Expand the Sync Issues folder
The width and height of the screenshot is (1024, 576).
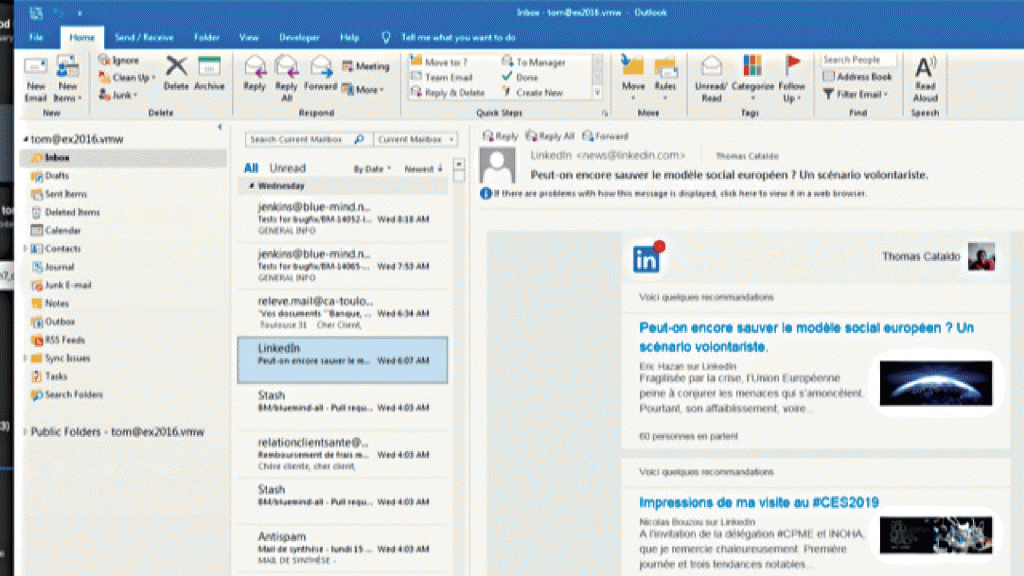point(25,359)
